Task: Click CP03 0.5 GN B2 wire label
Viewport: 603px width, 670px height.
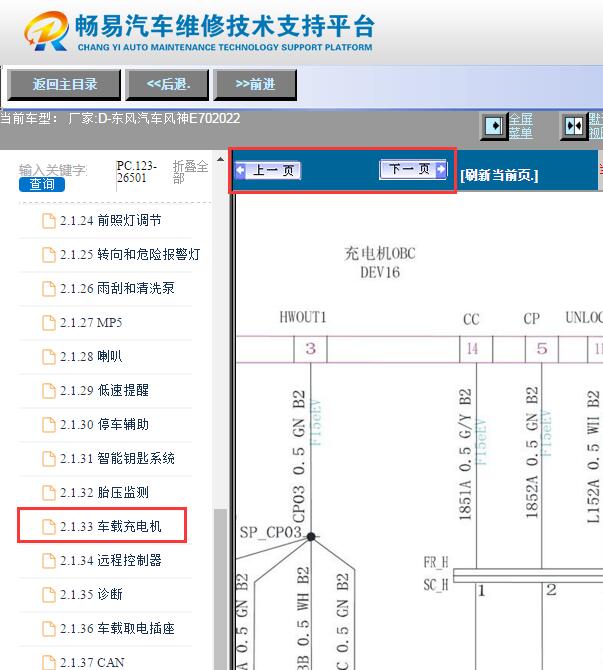Action: (299, 456)
